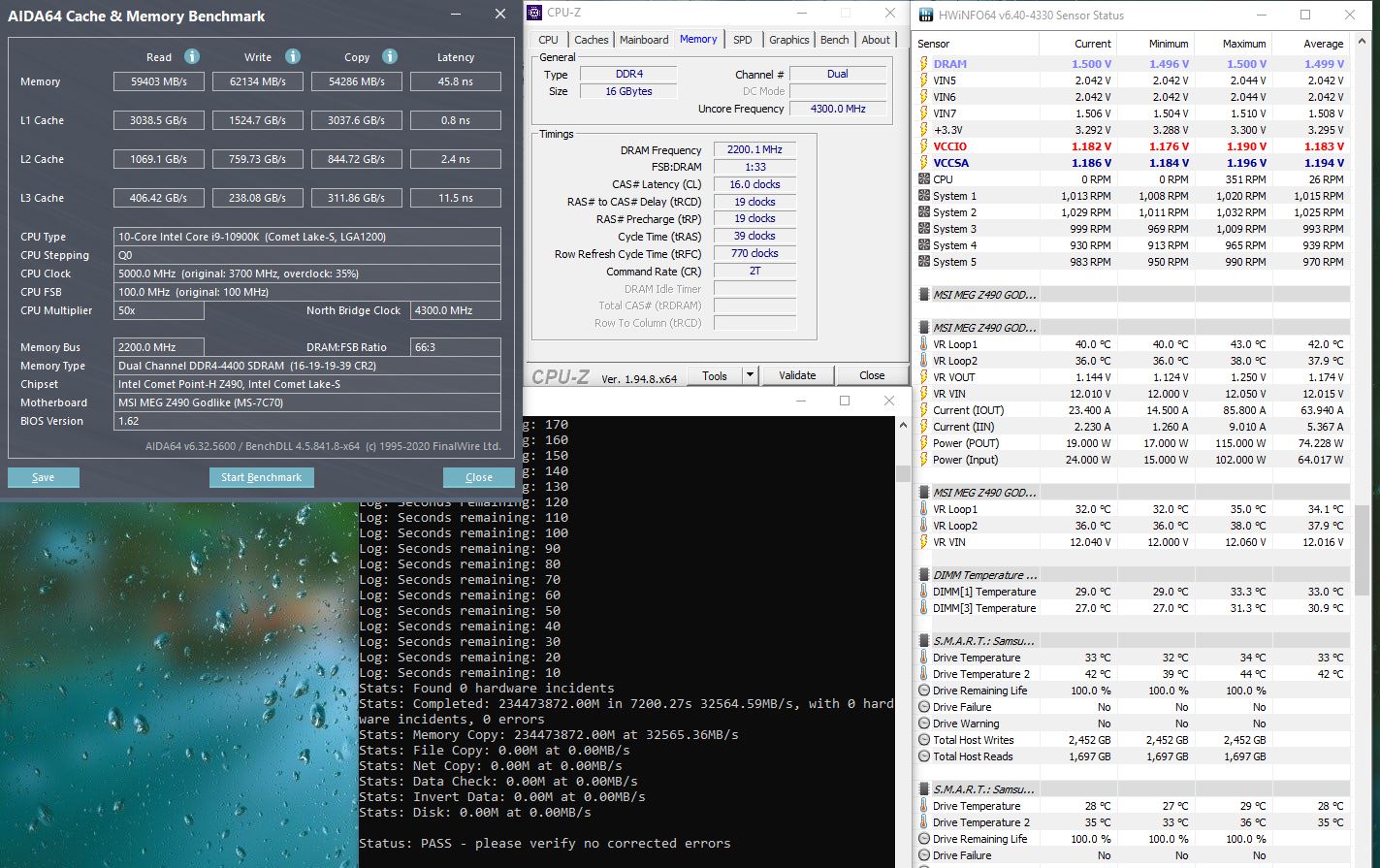1380x868 pixels.
Task: Click the VCCIO voltage icon in HWiNFO64
Action: click(924, 146)
